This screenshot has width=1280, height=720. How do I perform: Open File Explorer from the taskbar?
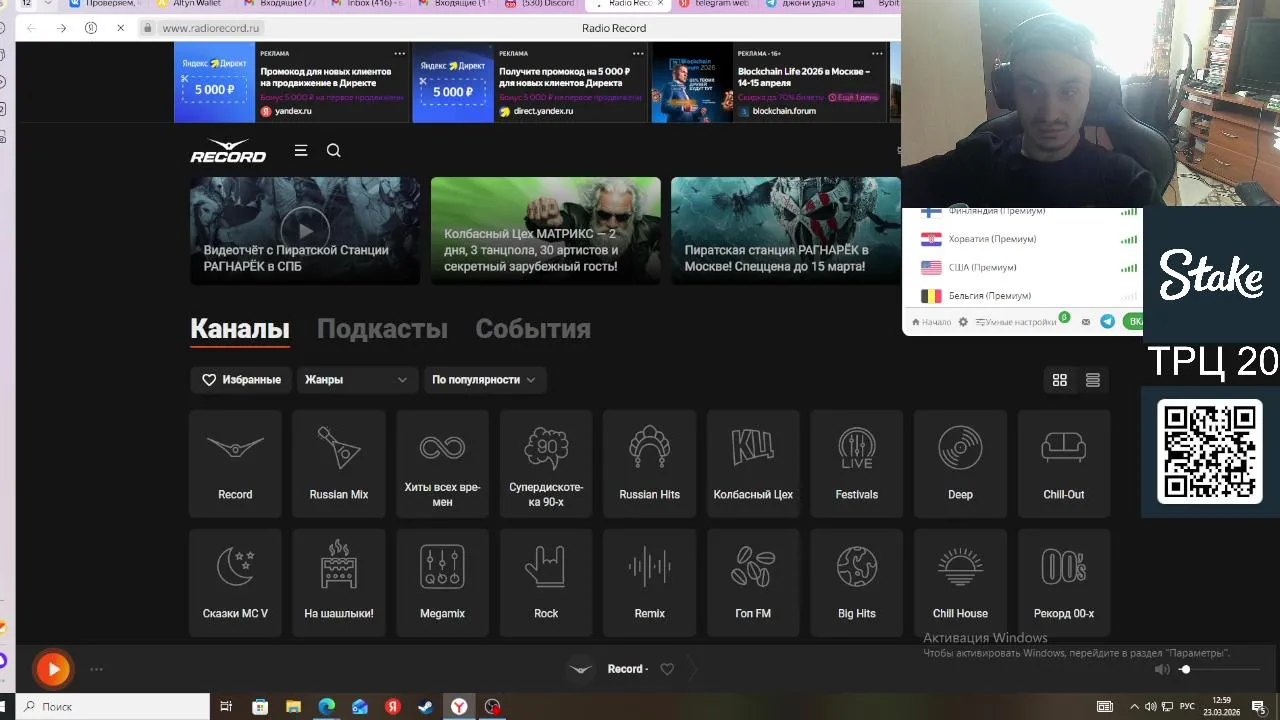click(x=293, y=707)
